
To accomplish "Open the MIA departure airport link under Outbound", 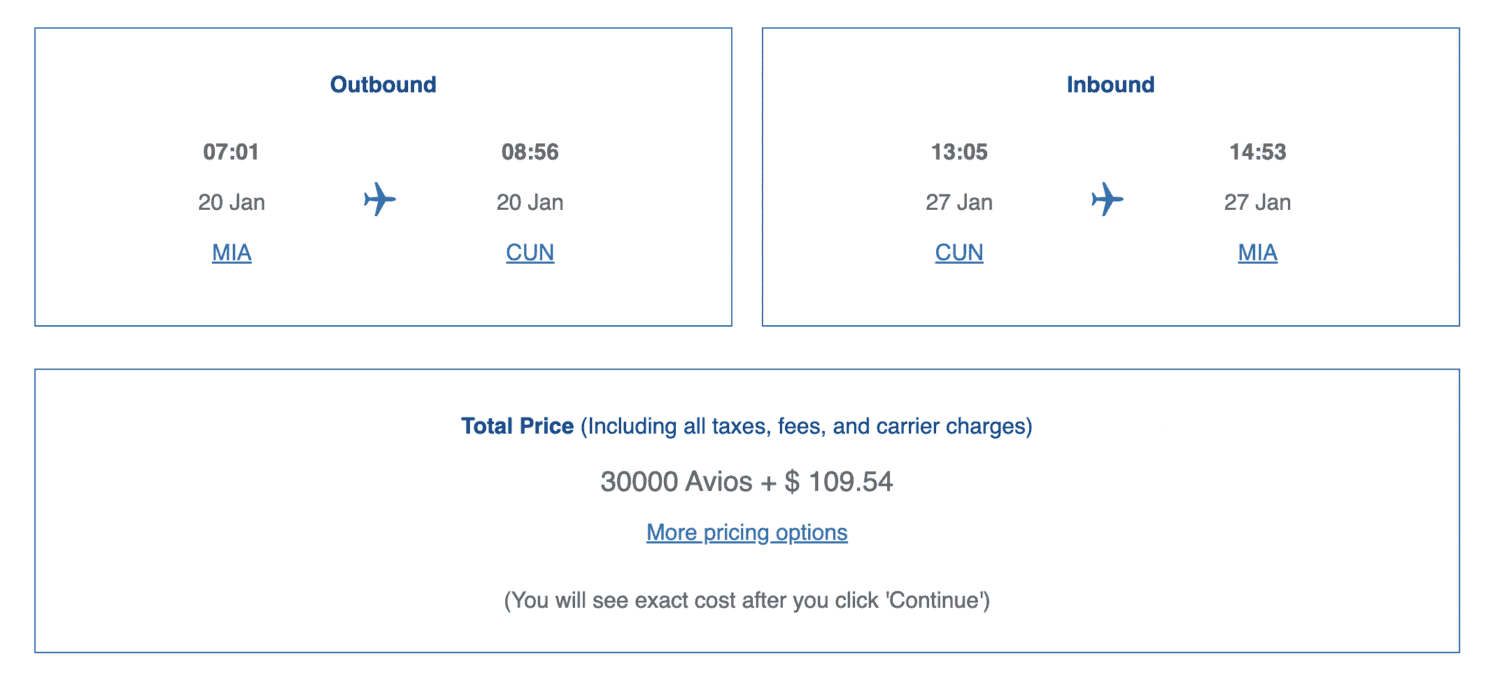I will point(231,253).
